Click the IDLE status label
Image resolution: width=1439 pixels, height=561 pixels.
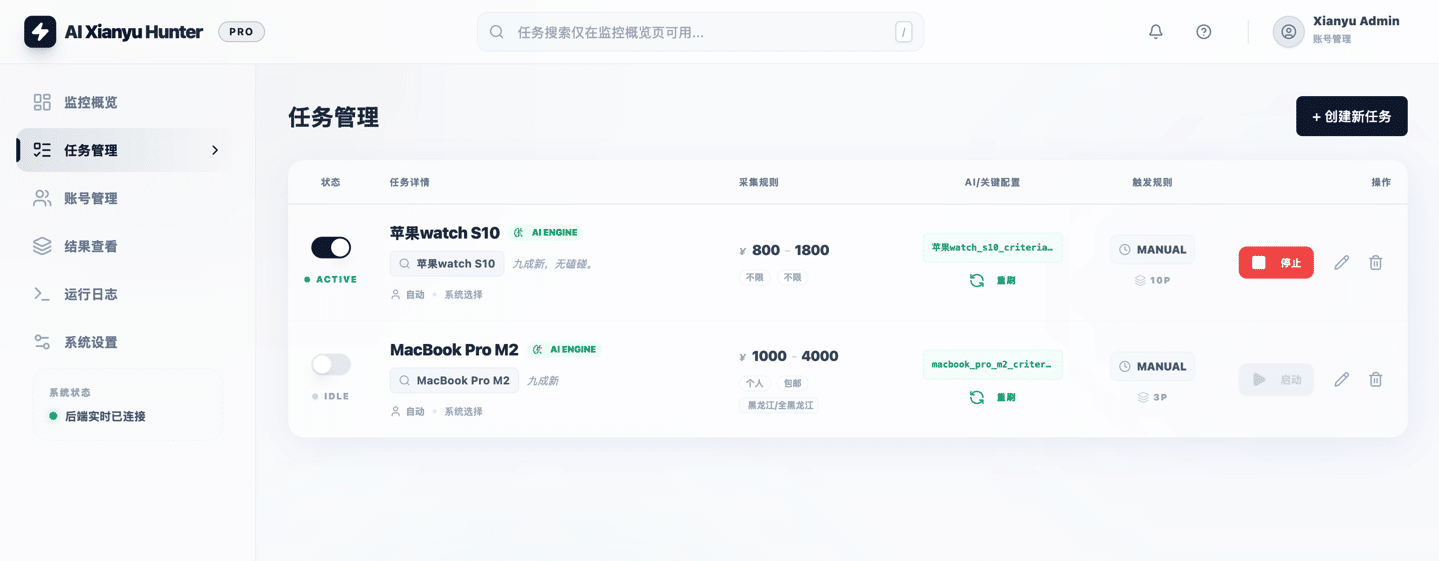(331, 397)
